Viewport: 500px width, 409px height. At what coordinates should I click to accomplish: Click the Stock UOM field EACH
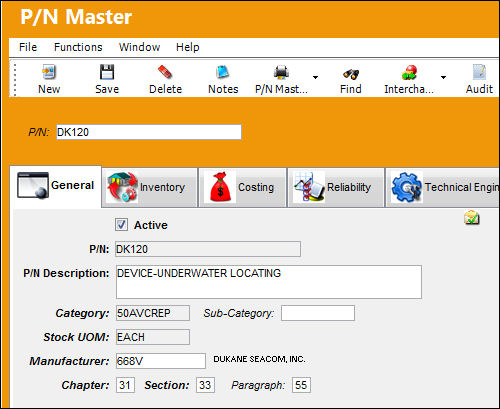(x=153, y=337)
